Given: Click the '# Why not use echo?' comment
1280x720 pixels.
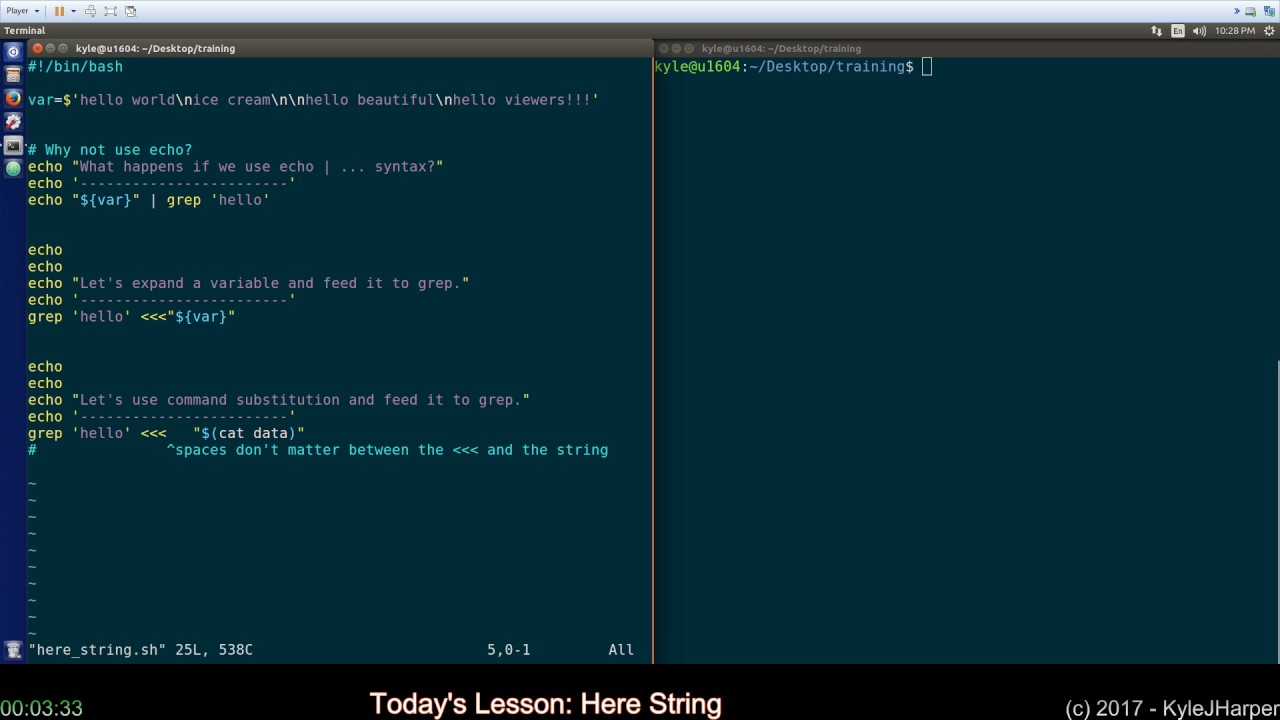Looking at the screenshot, I should click(x=110, y=150).
